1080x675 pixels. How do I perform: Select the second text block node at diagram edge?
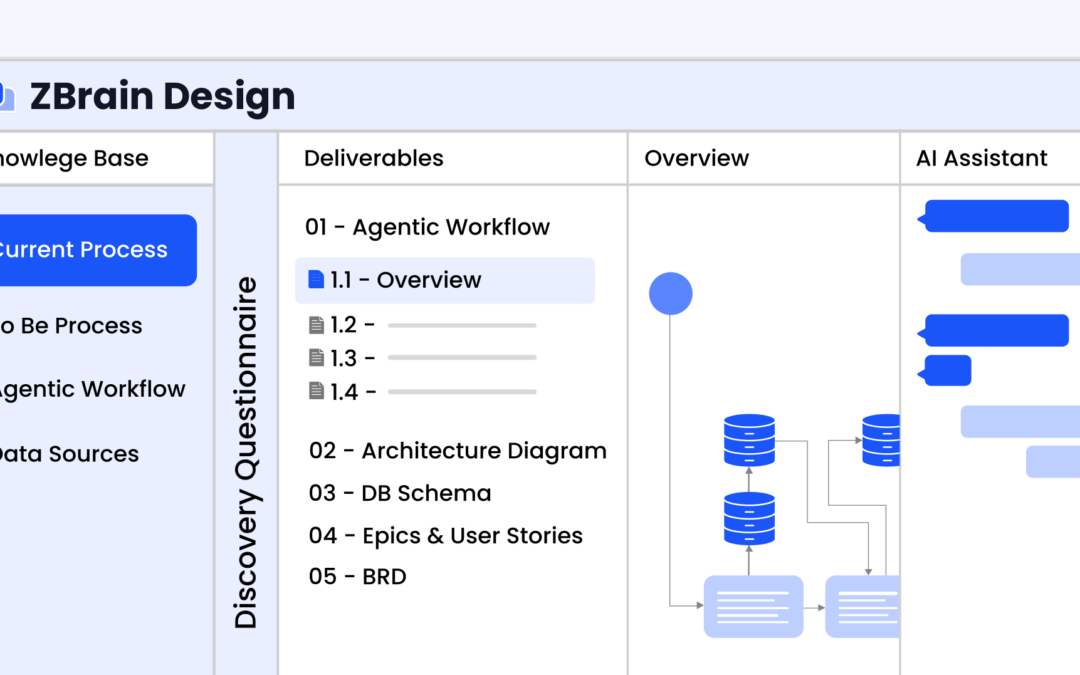[862, 607]
